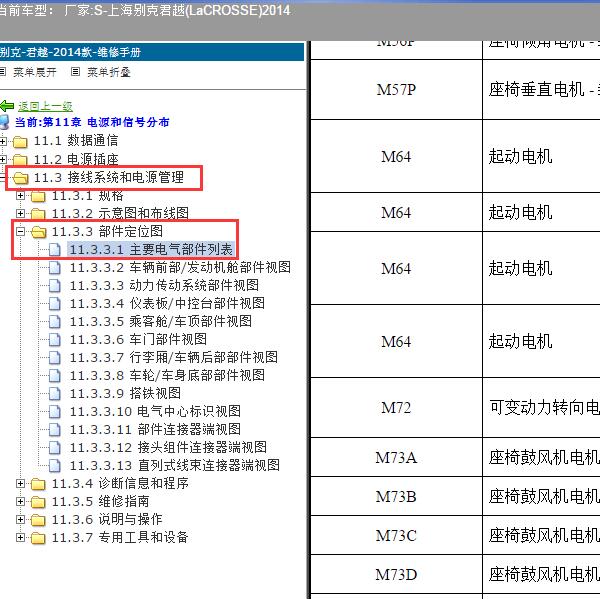This screenshot has height=599, width=600.
Task: Select 11.3.7 专用工具和设备
Action: pos(120,537)
